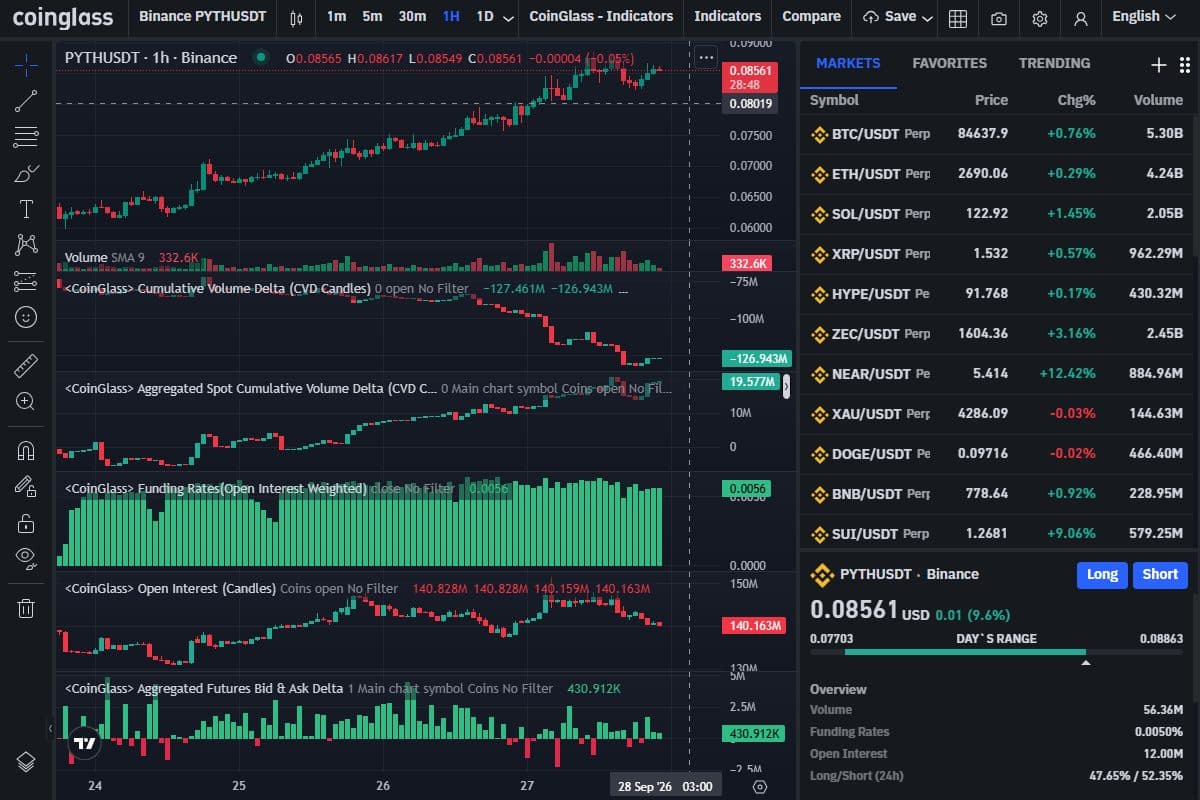Image resolution: width=1200 pixels, height=800 pixels.
Task: Select the trend line drawing tool
Action: point(26,100)
